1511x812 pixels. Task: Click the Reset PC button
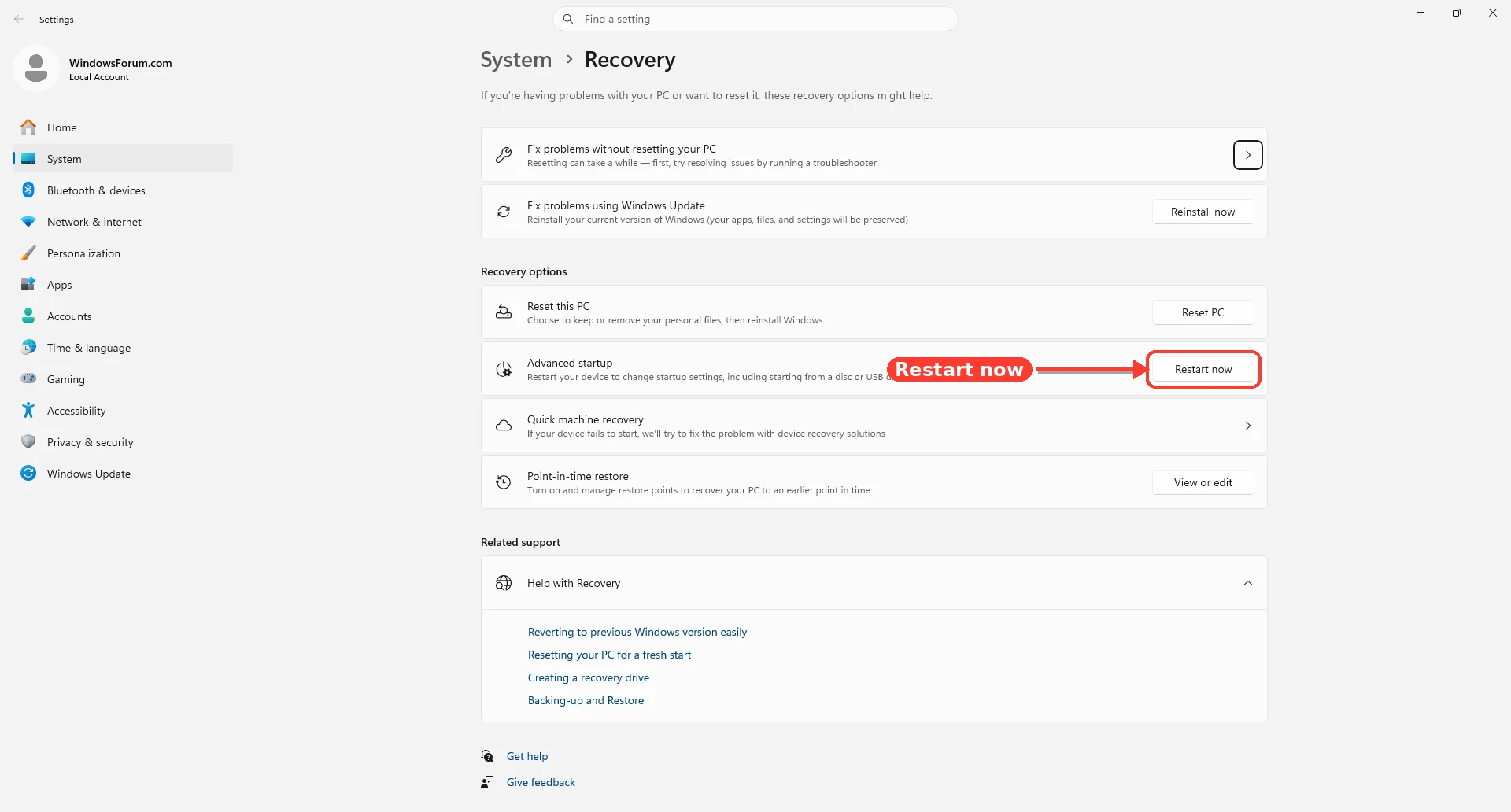pyautogui.click(x=1203, y=312)
